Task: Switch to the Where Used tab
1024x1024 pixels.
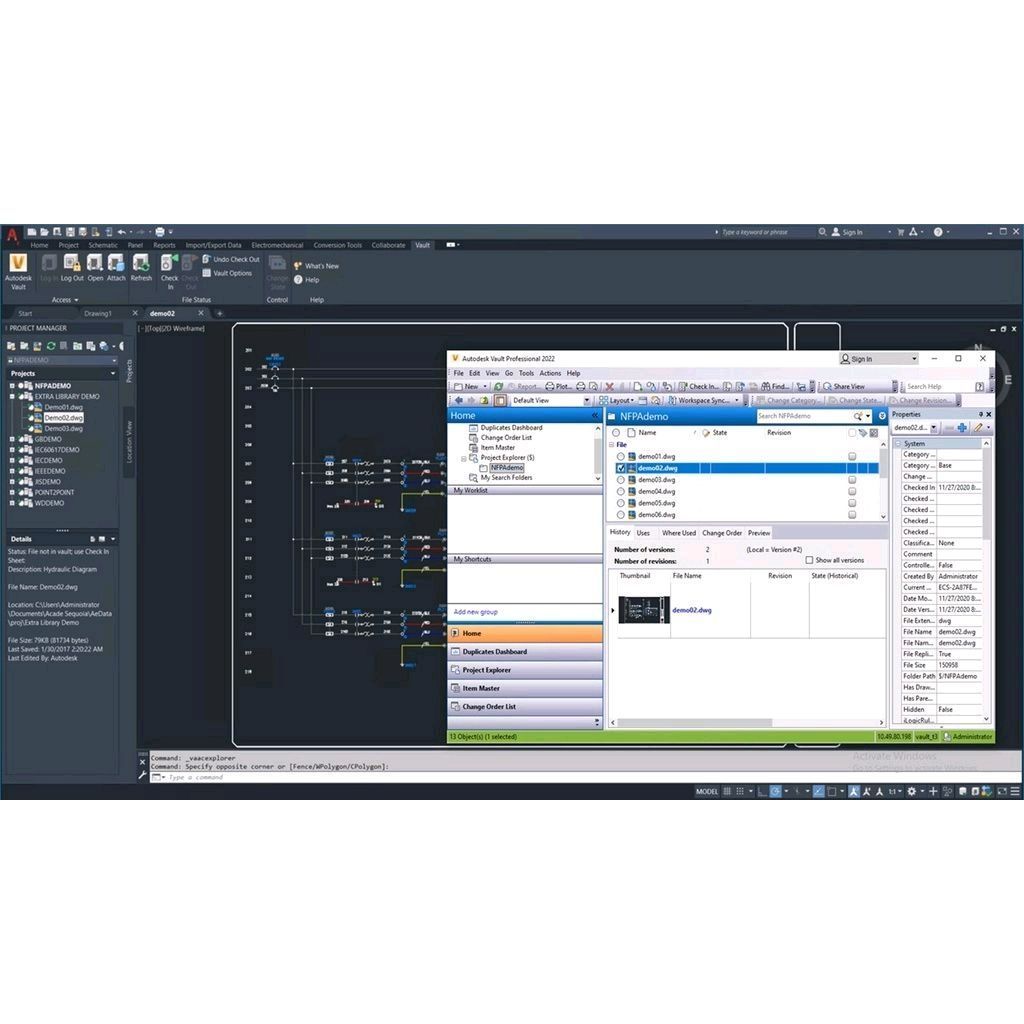Action: tap(679, 534)
